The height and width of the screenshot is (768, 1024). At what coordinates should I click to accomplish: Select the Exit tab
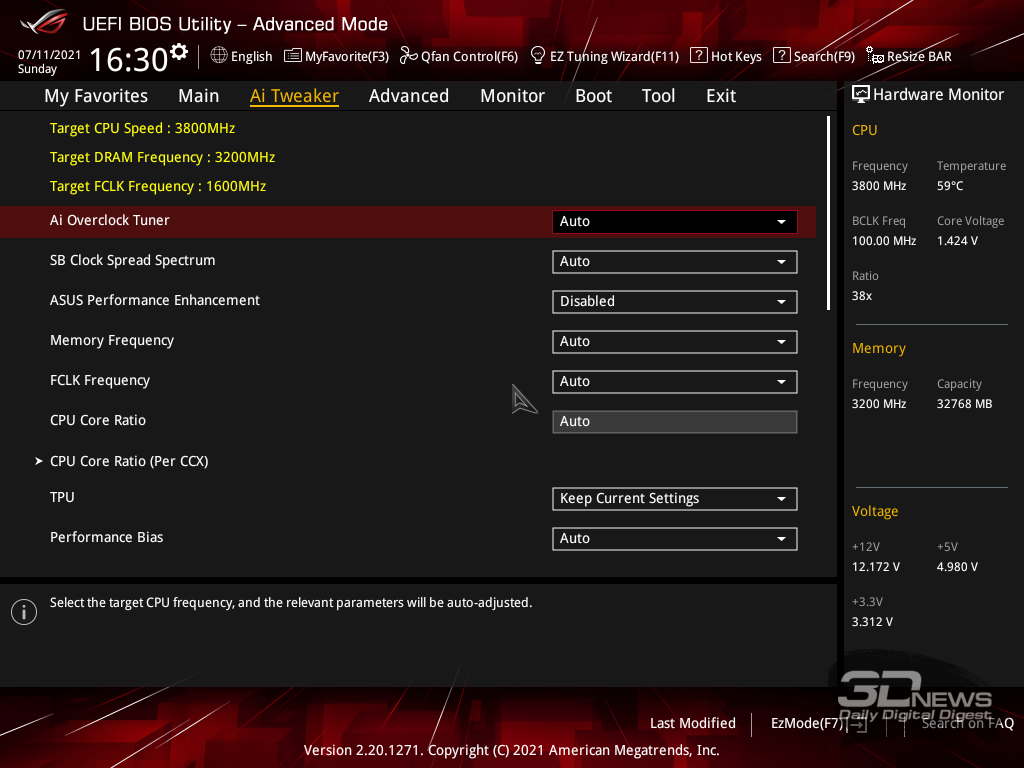(721, 96)
